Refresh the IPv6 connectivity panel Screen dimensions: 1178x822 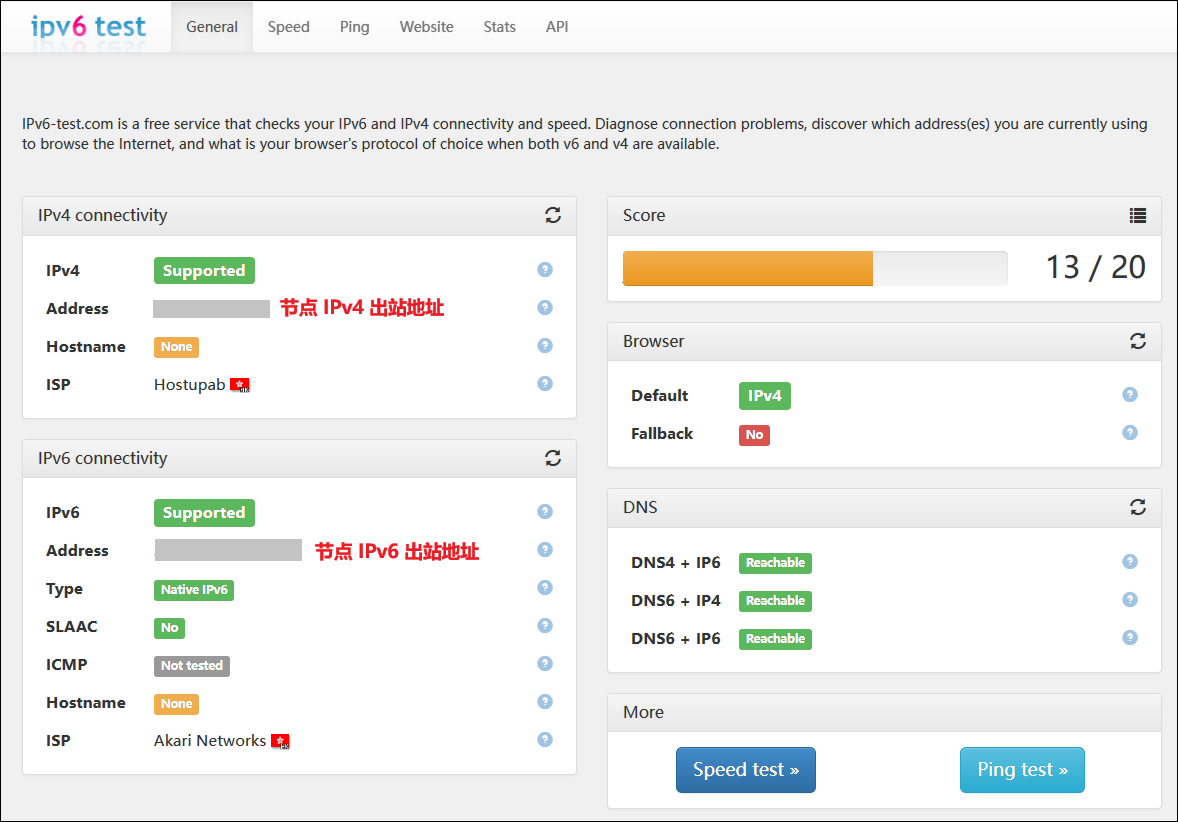(553, 458)
